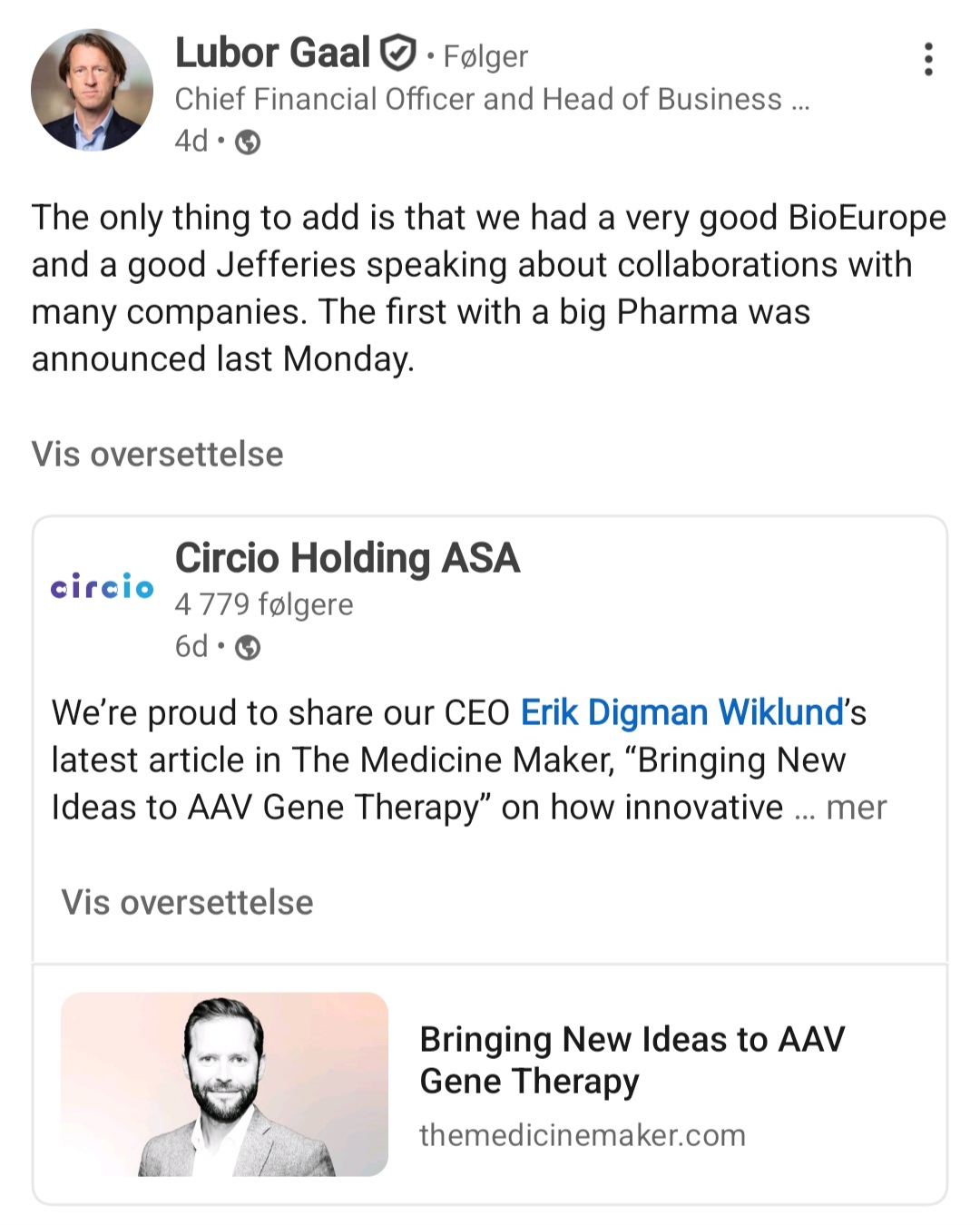Viewport: 980px width, 1225px height.
Task: Open the three-dot post options menu
Action: pos(927,59)
